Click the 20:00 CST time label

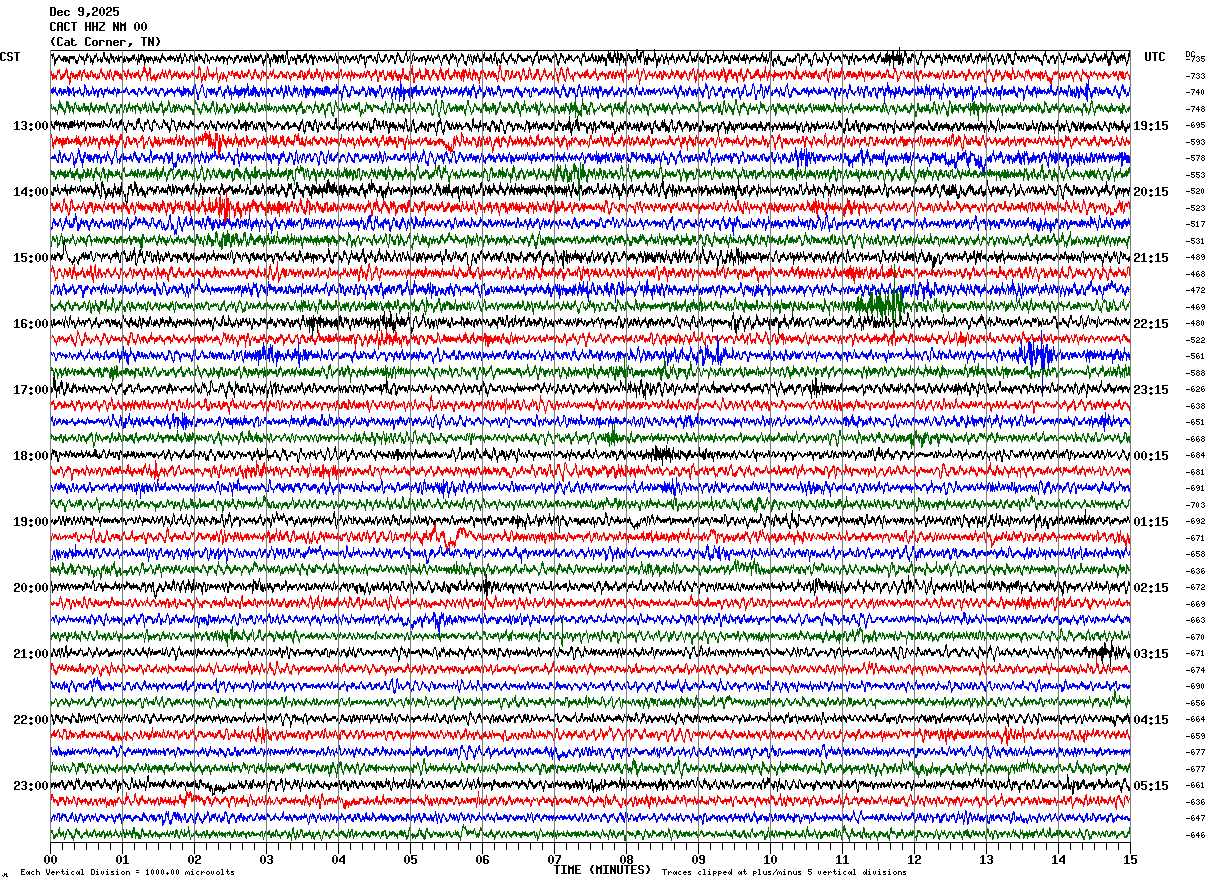click(x=31, y=588)
